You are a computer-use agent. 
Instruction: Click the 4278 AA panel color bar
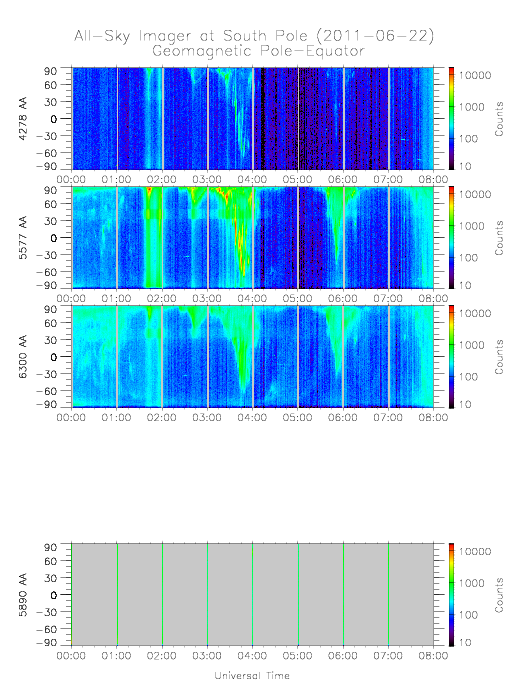pos(451,118)
